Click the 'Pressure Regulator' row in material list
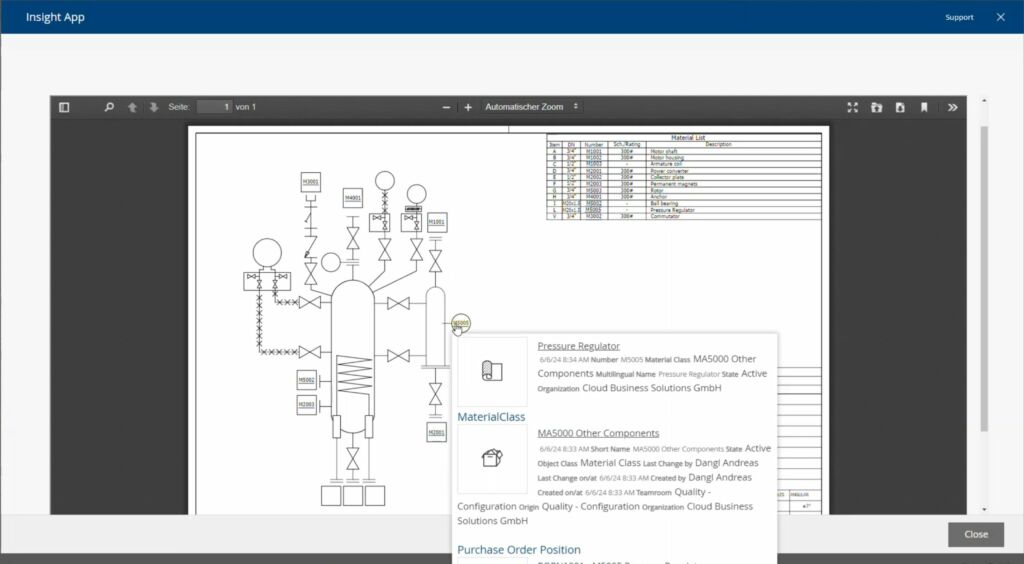This screenshot has width=1024, height=564. coord(684,210)
